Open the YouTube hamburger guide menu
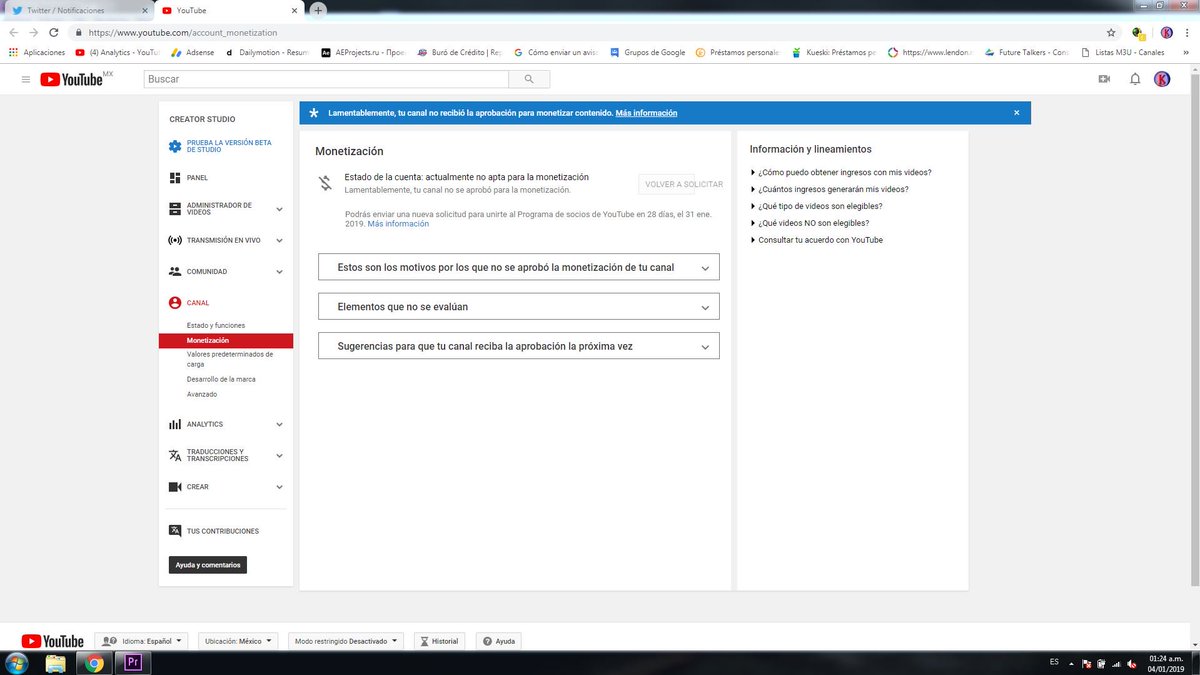This screenshot has width=1200, height=675. coord(25,79)
